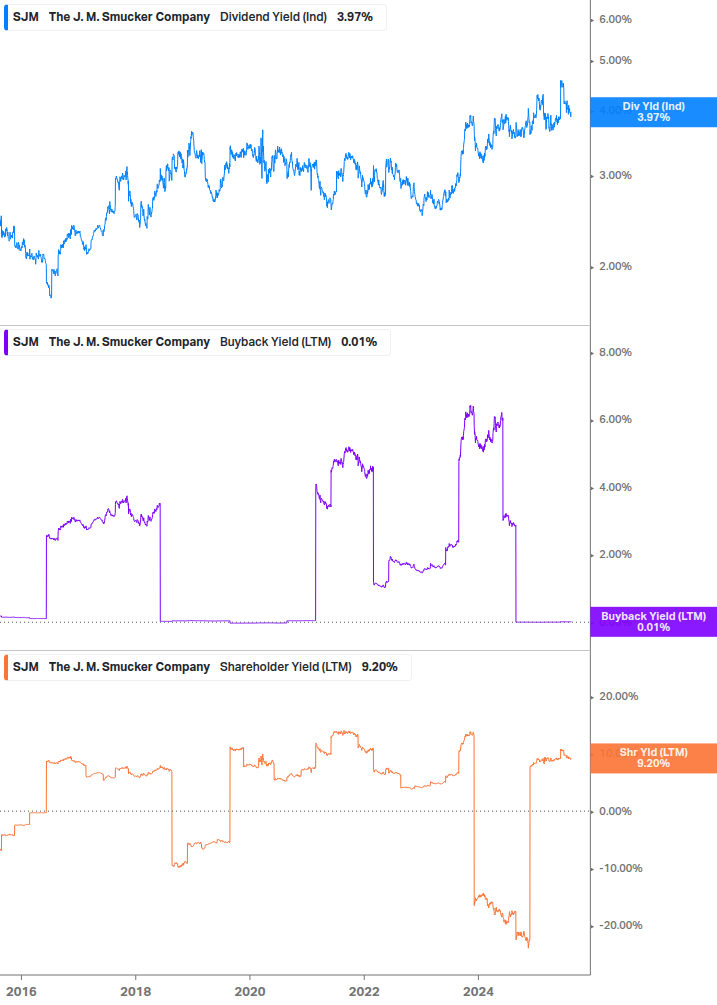The height and width of the screenshot is (1005, 717).
Task: Click the SJM ticker in the Shareholder Yield legend
Action: click(x=26, y=667)
